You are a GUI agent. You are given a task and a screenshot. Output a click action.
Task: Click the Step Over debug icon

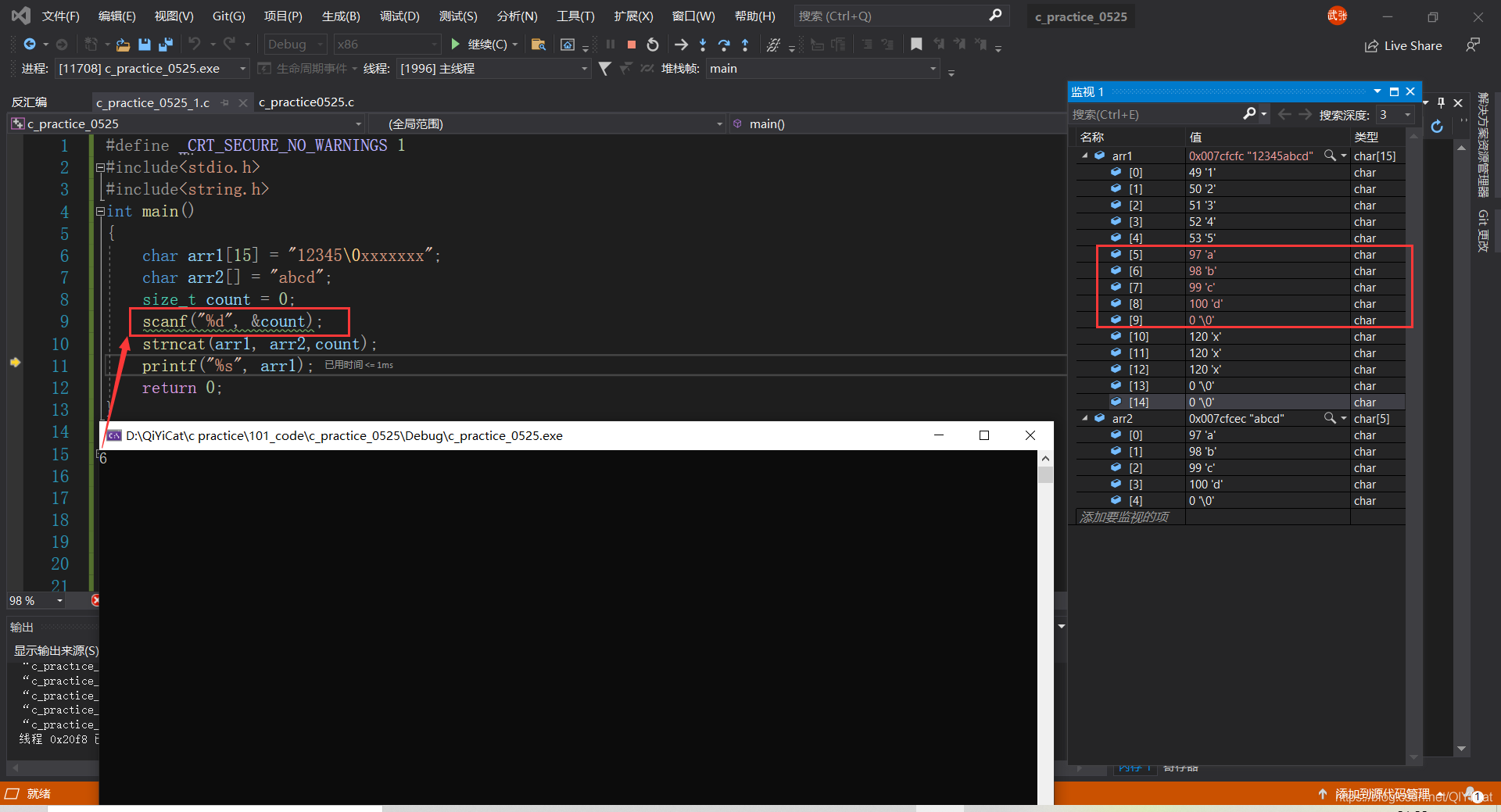tap(724, 45)
